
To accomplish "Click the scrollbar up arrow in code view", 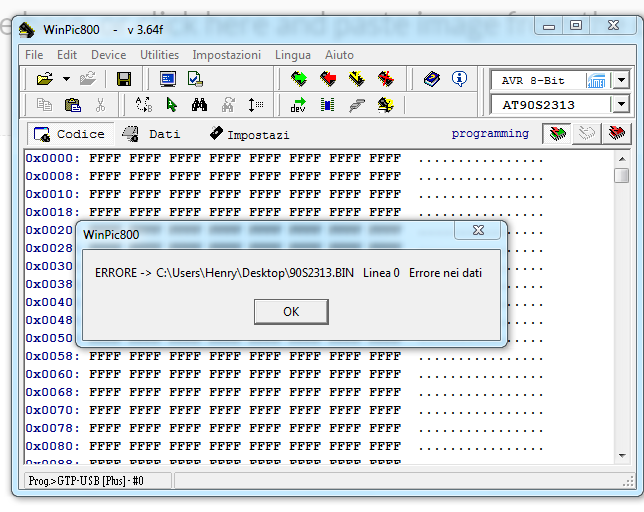I will click(622, 159).
